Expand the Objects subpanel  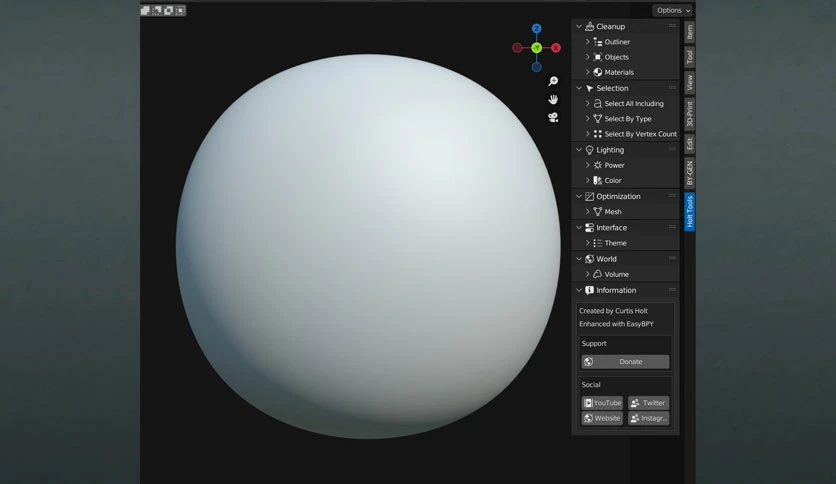tap(588, 57)
